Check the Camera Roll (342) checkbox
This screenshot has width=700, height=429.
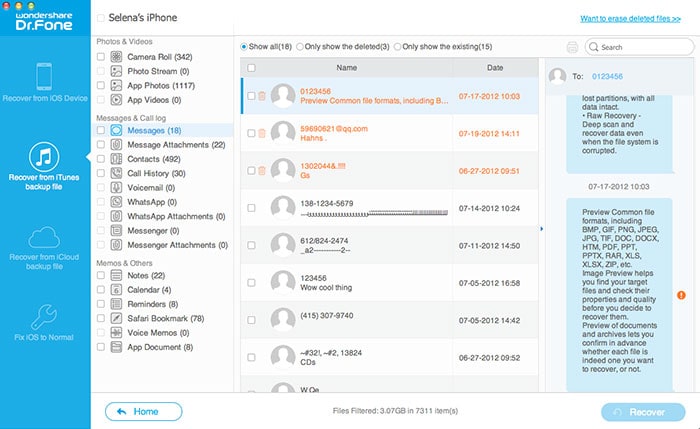pyautogui.click(x=101, y=57)
